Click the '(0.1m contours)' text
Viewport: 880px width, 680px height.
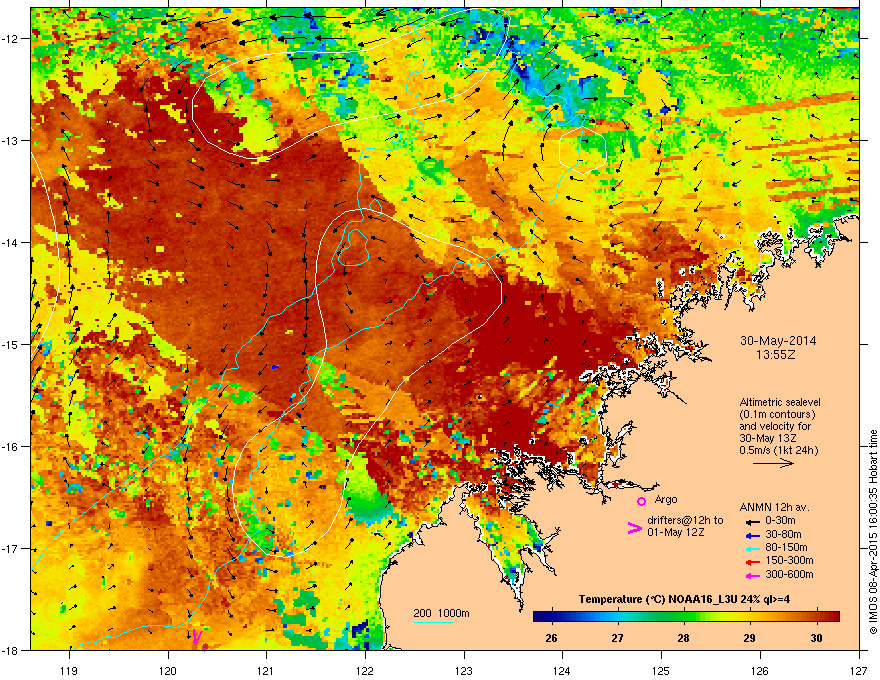(777, 415)
